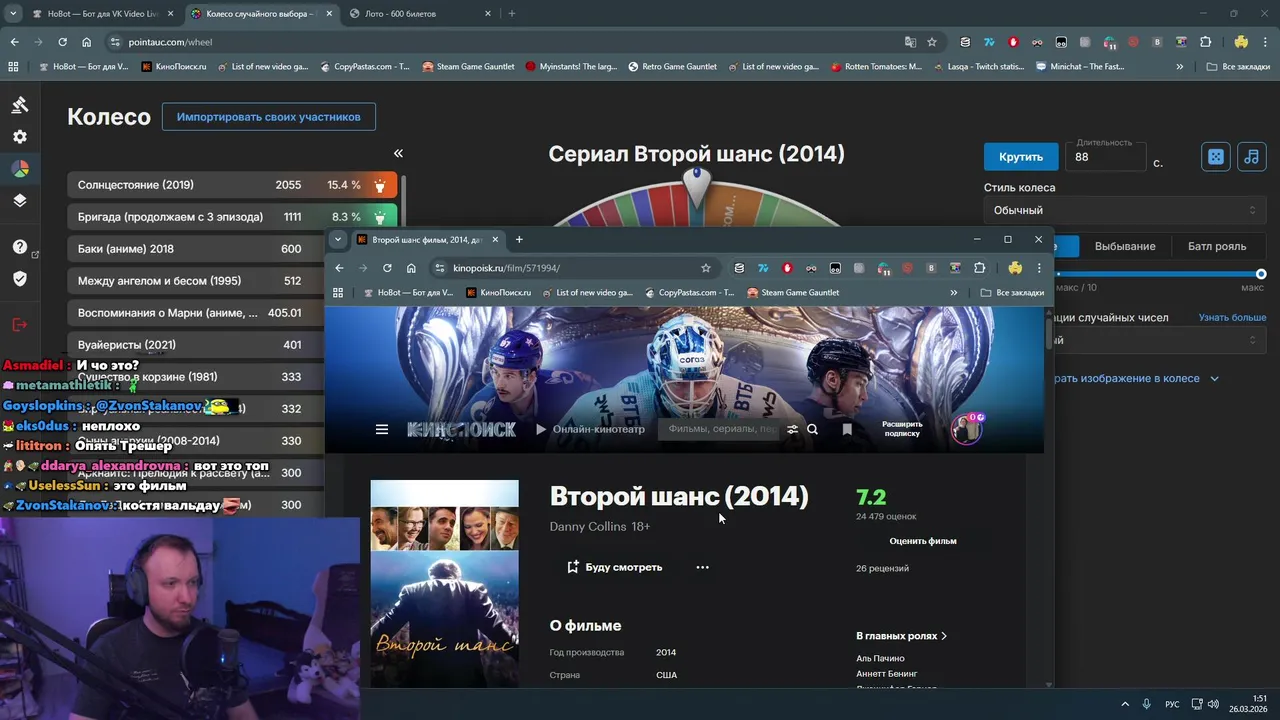Show more bookmarks chevron in pointauc window
Image resolution: width=1280 pixels, height=720 pixels.
pos(1180,67)
